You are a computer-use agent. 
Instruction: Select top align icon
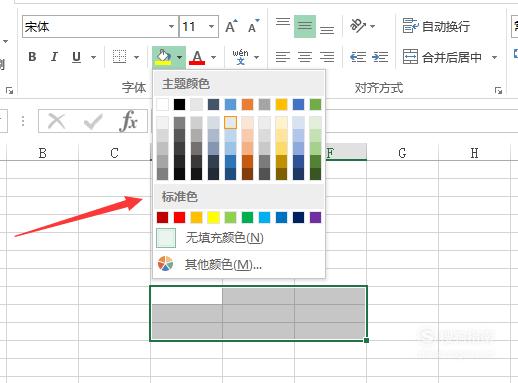[283, 23]
